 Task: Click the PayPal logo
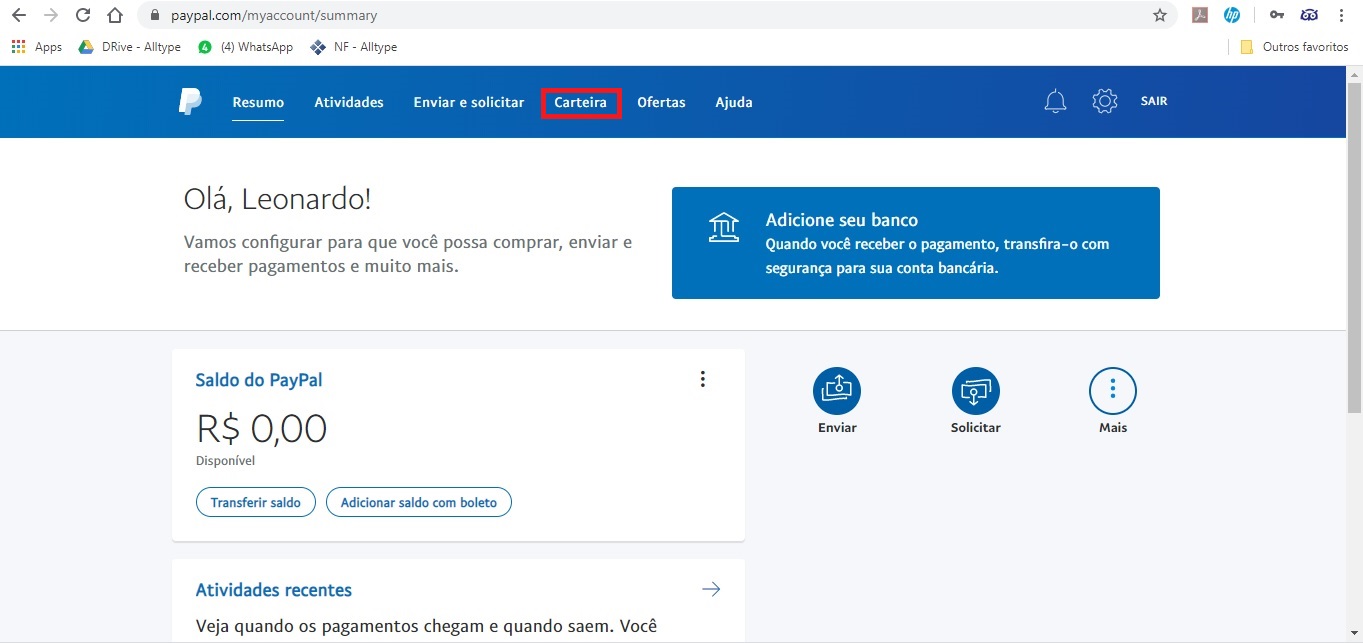190,102
